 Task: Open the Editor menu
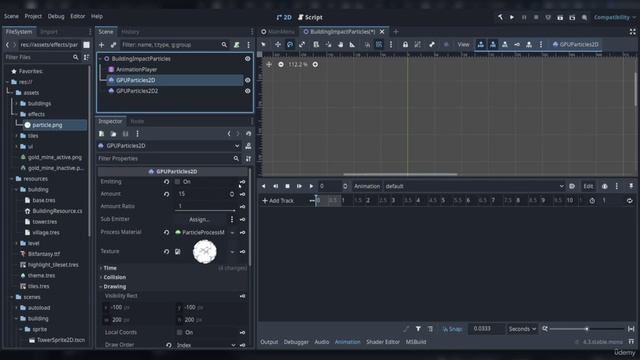click(78, 16)
